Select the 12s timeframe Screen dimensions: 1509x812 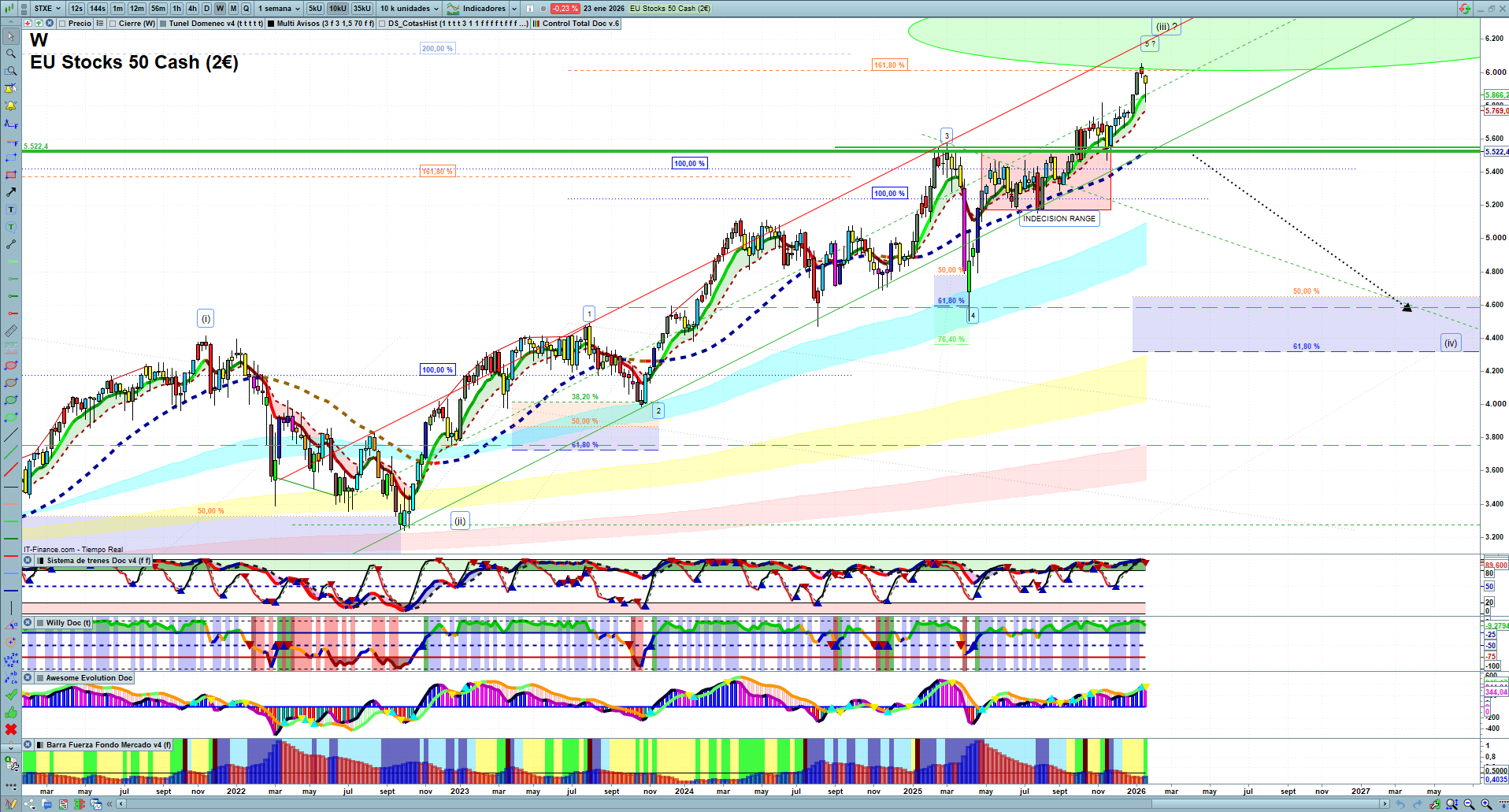(x=76, y=9)
